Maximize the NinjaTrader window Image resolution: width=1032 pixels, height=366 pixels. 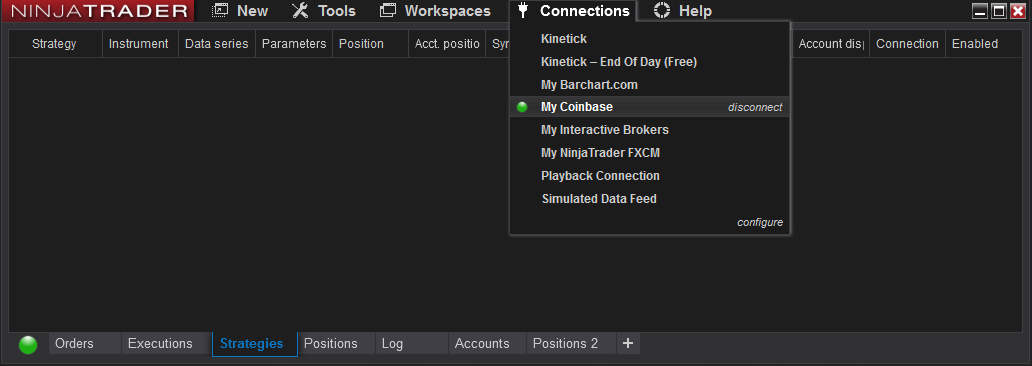999,11
